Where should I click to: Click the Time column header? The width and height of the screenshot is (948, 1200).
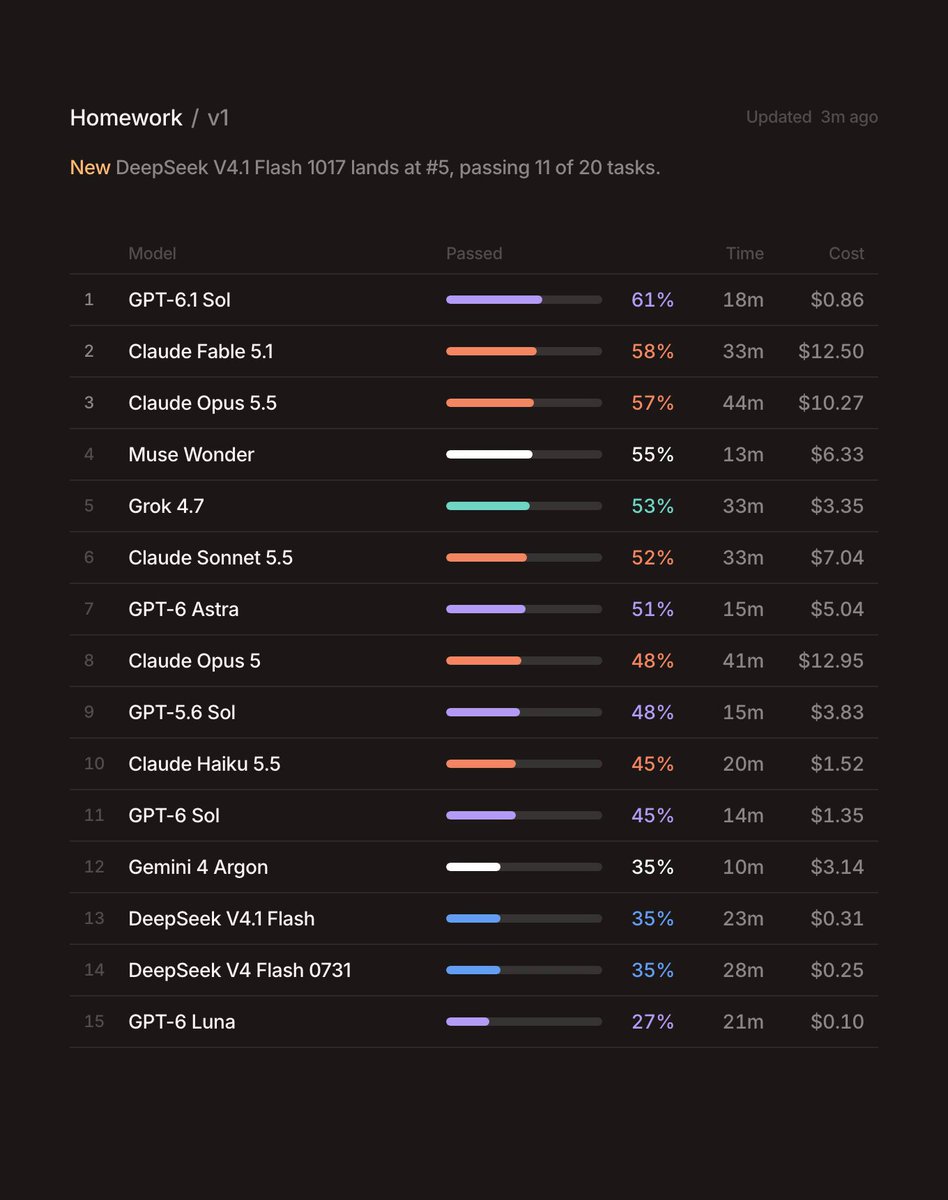tap(745, 254)
